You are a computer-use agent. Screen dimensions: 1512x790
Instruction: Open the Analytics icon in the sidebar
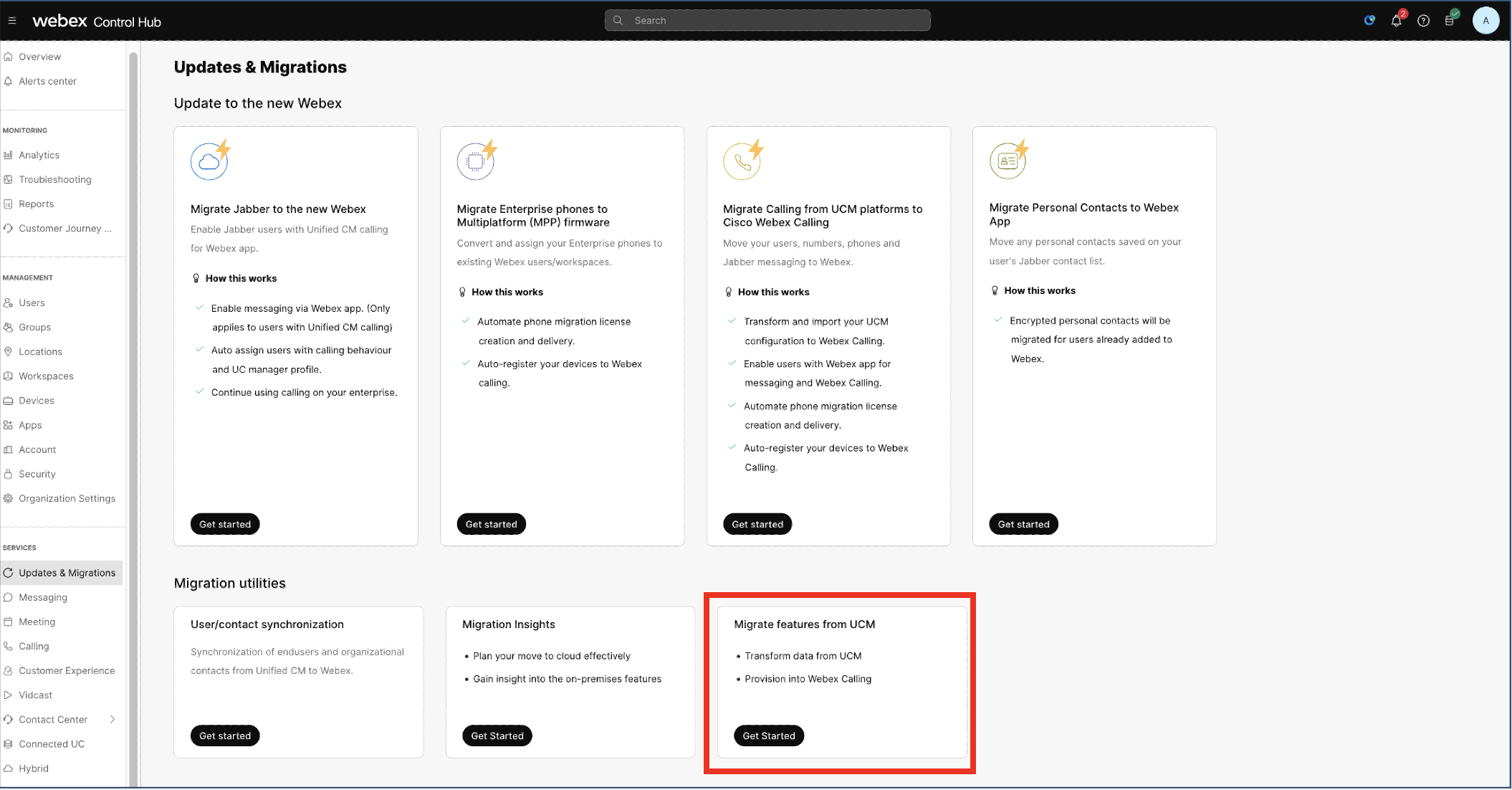coord(9,155)
